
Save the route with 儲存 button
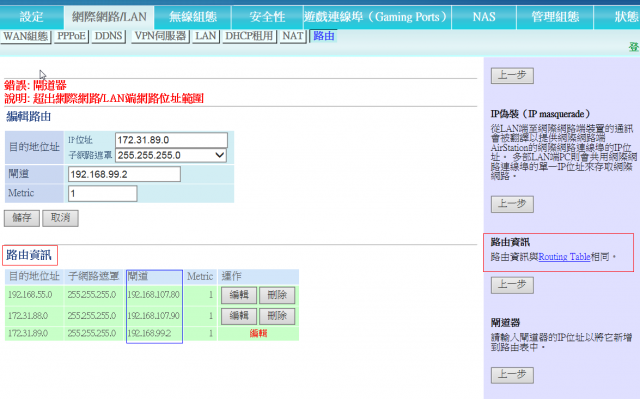point(22,218)
